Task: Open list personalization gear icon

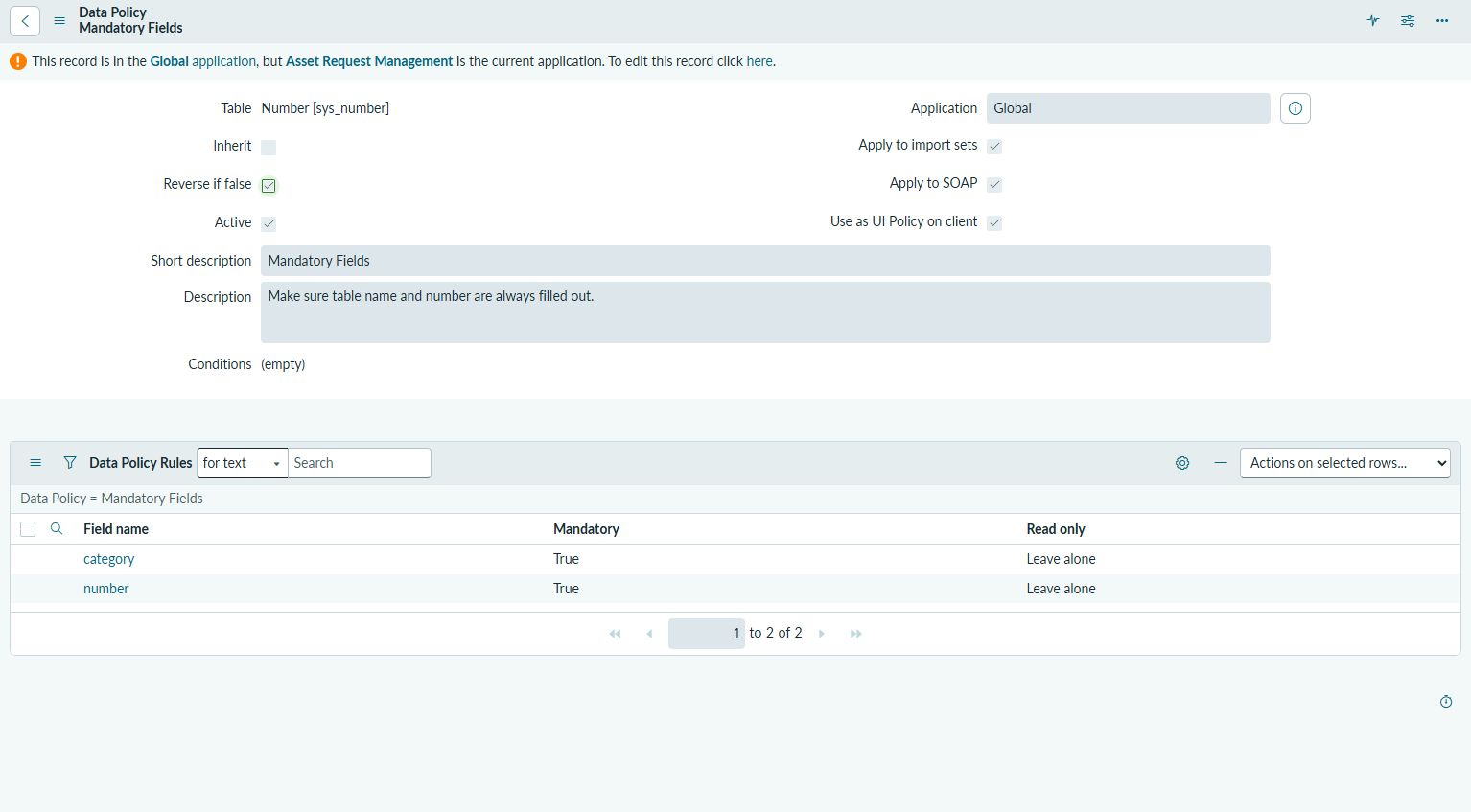Action: 1182,463
